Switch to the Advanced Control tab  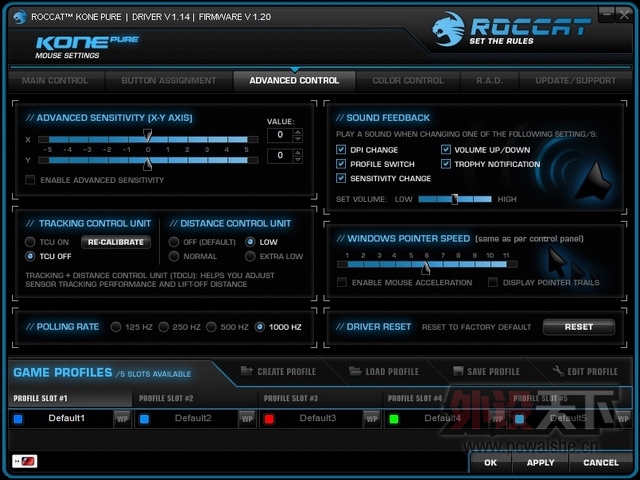294,80
